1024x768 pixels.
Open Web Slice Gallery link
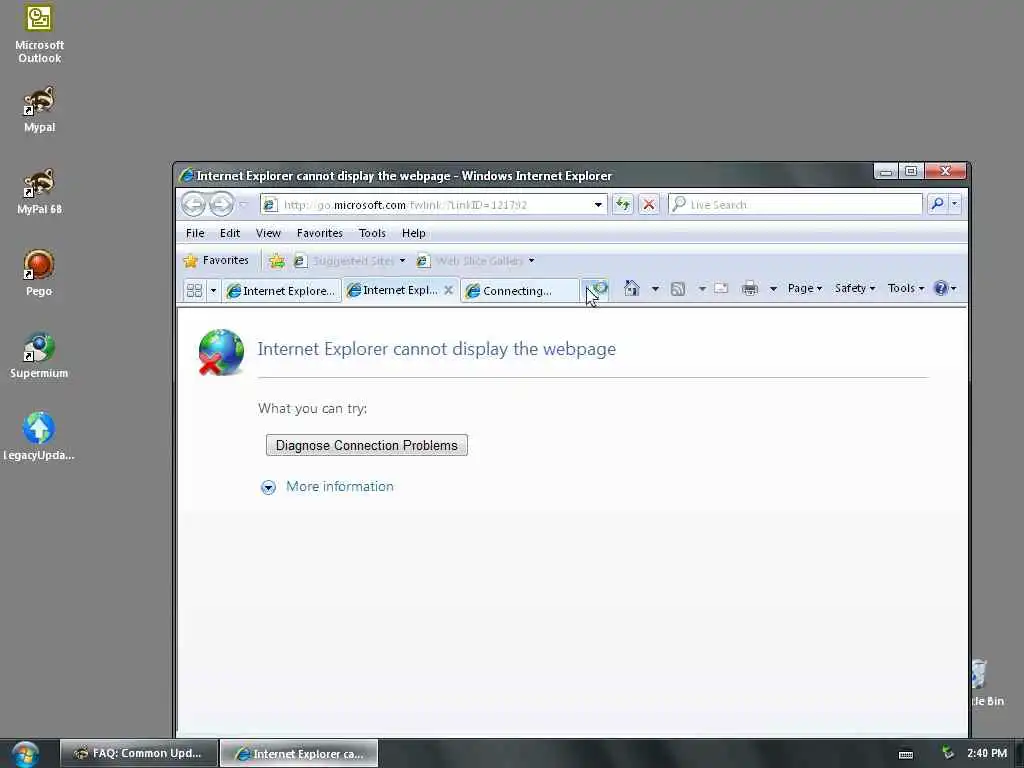[x=470, y=261]
